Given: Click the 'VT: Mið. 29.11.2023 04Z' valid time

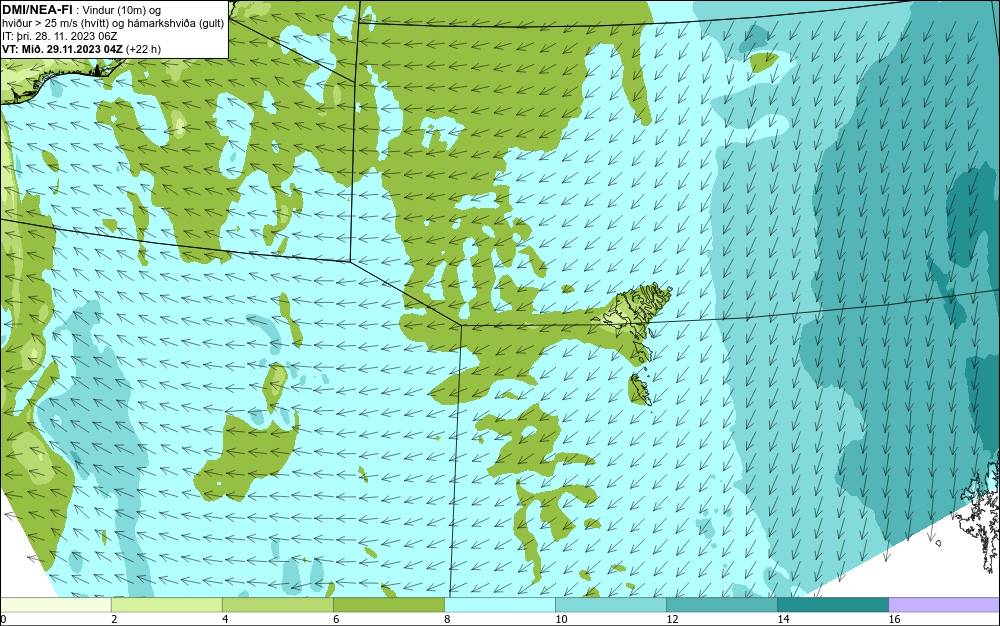Looking at the screenshot, I should pyautogui.click(x=62, y=49).
